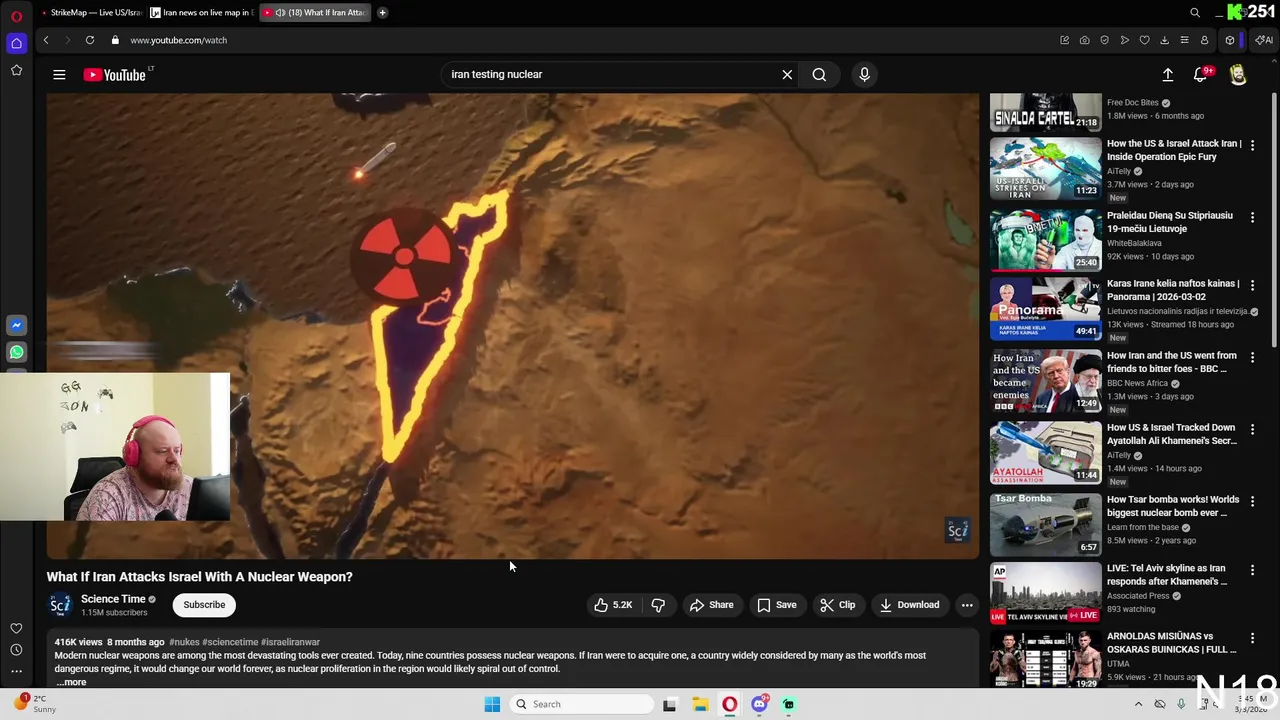This screenshot has width=1280, height=720.
Task: Start voice search with microphone
Action: [865, 75]
